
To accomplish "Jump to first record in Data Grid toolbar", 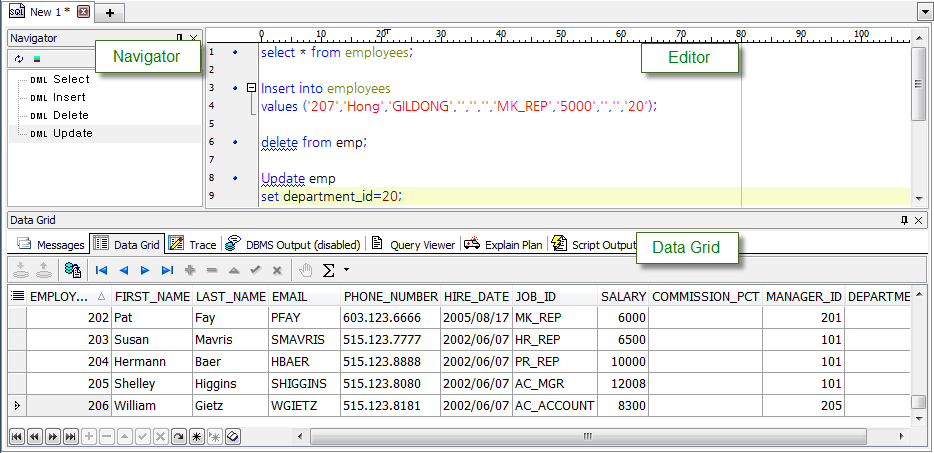I will pos(101,270).
